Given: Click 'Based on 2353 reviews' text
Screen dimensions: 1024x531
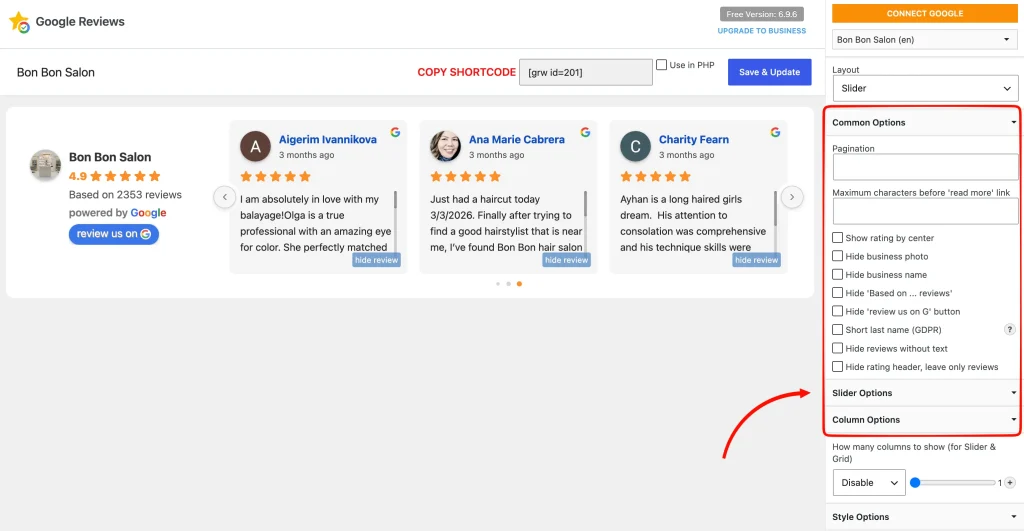Looking at the screenshot, I should (125, 195).
